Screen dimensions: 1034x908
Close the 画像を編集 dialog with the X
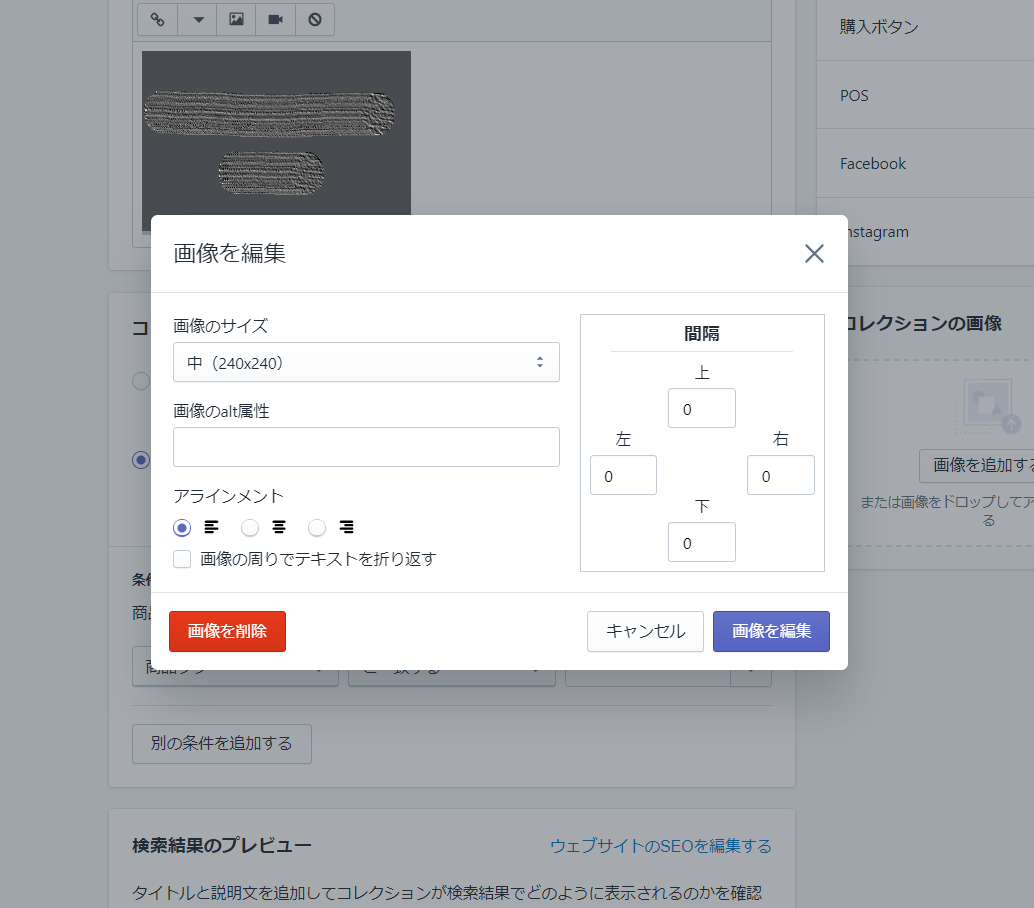[814, 253]
